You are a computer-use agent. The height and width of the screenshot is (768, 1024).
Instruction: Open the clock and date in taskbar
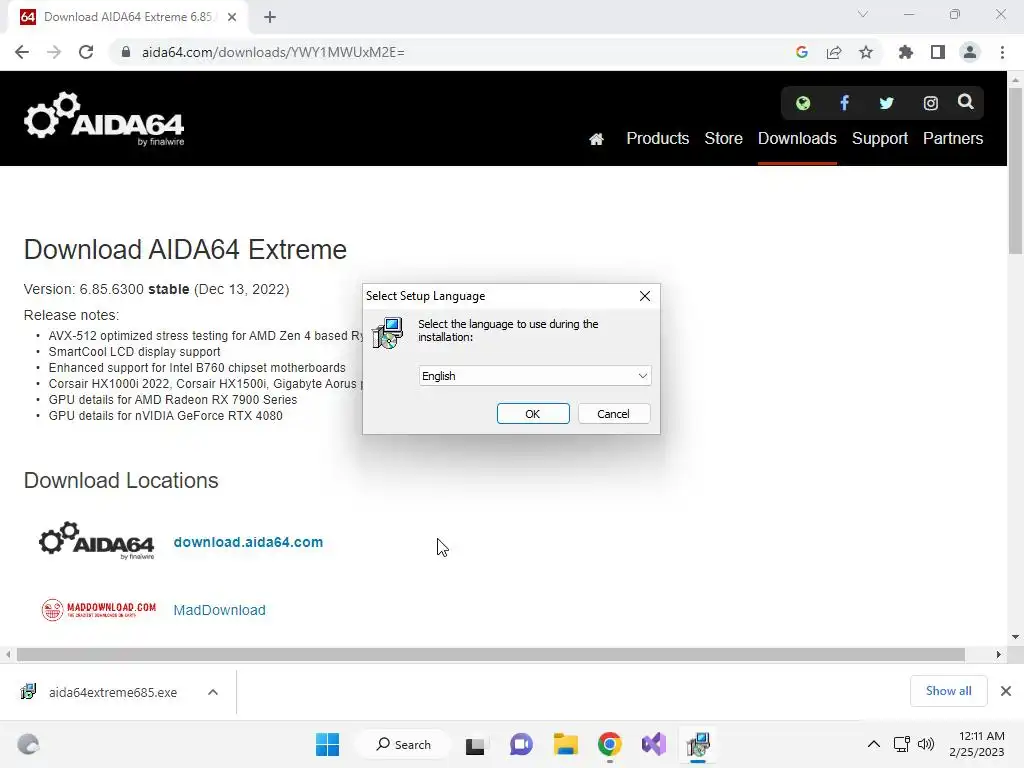977,744
